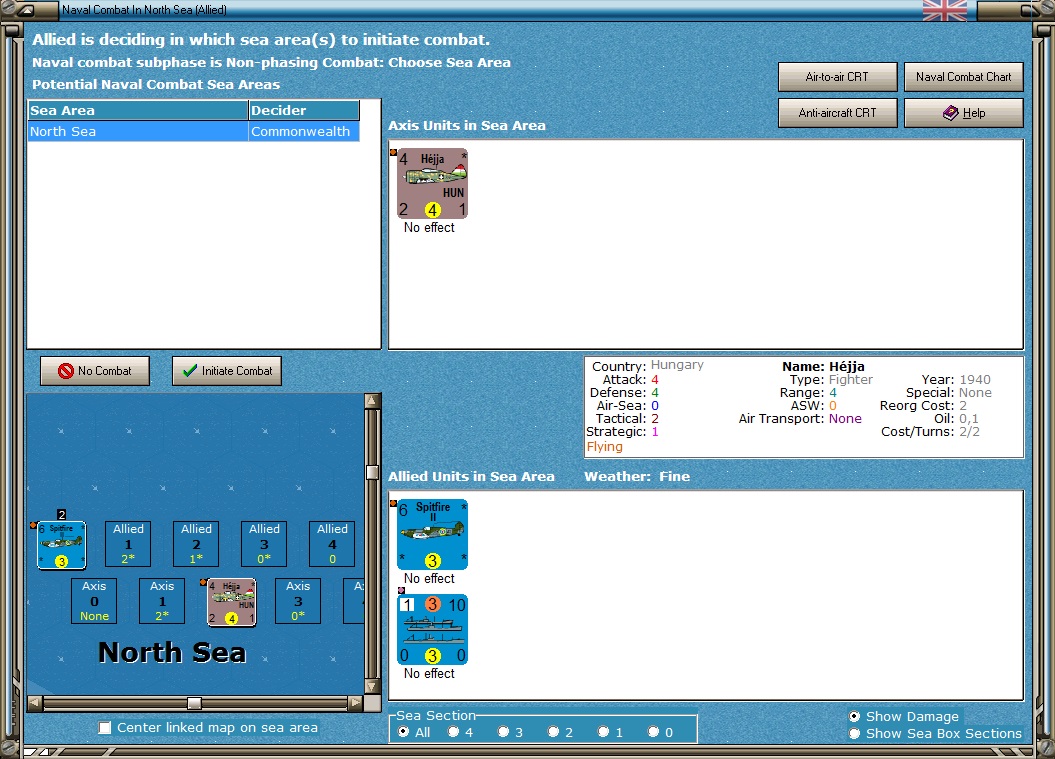The height and width of the screenshot is (759, 1055).
Task: Select the North Sea row in the sea area list
Action: point(194,131)
